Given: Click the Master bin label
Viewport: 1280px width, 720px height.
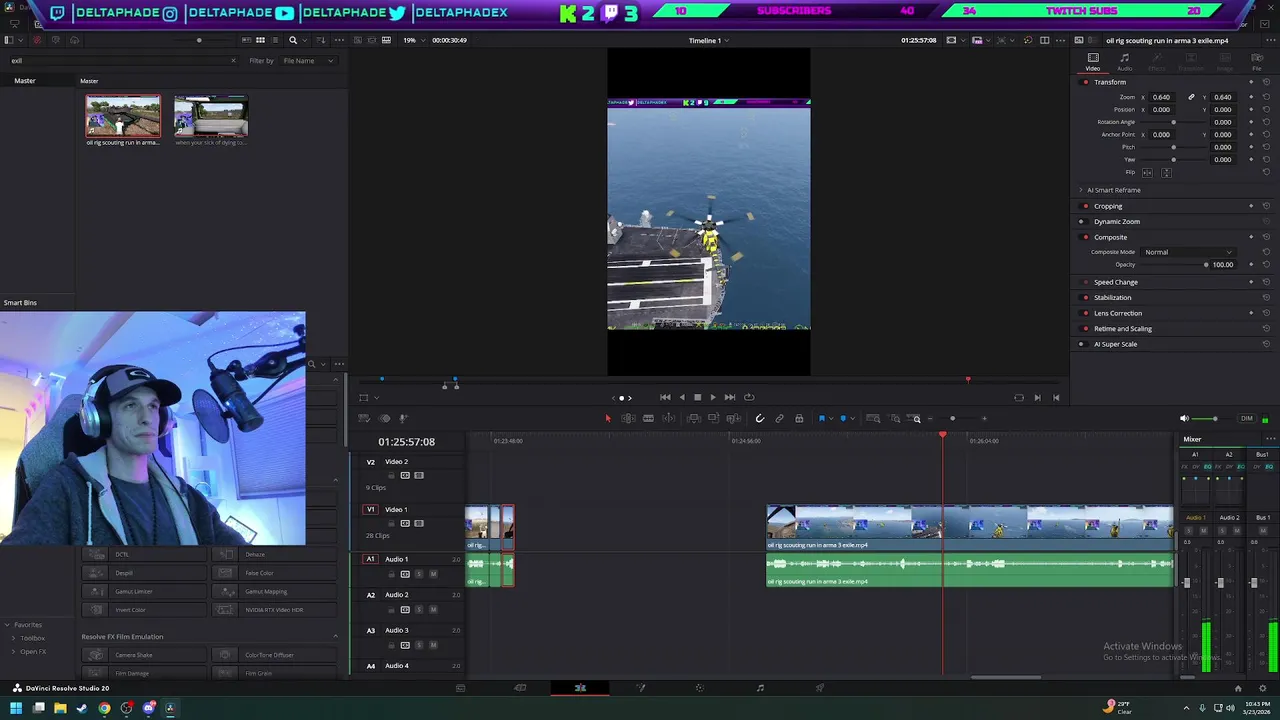Looking at the screenshot, I should tap(25, 81).
